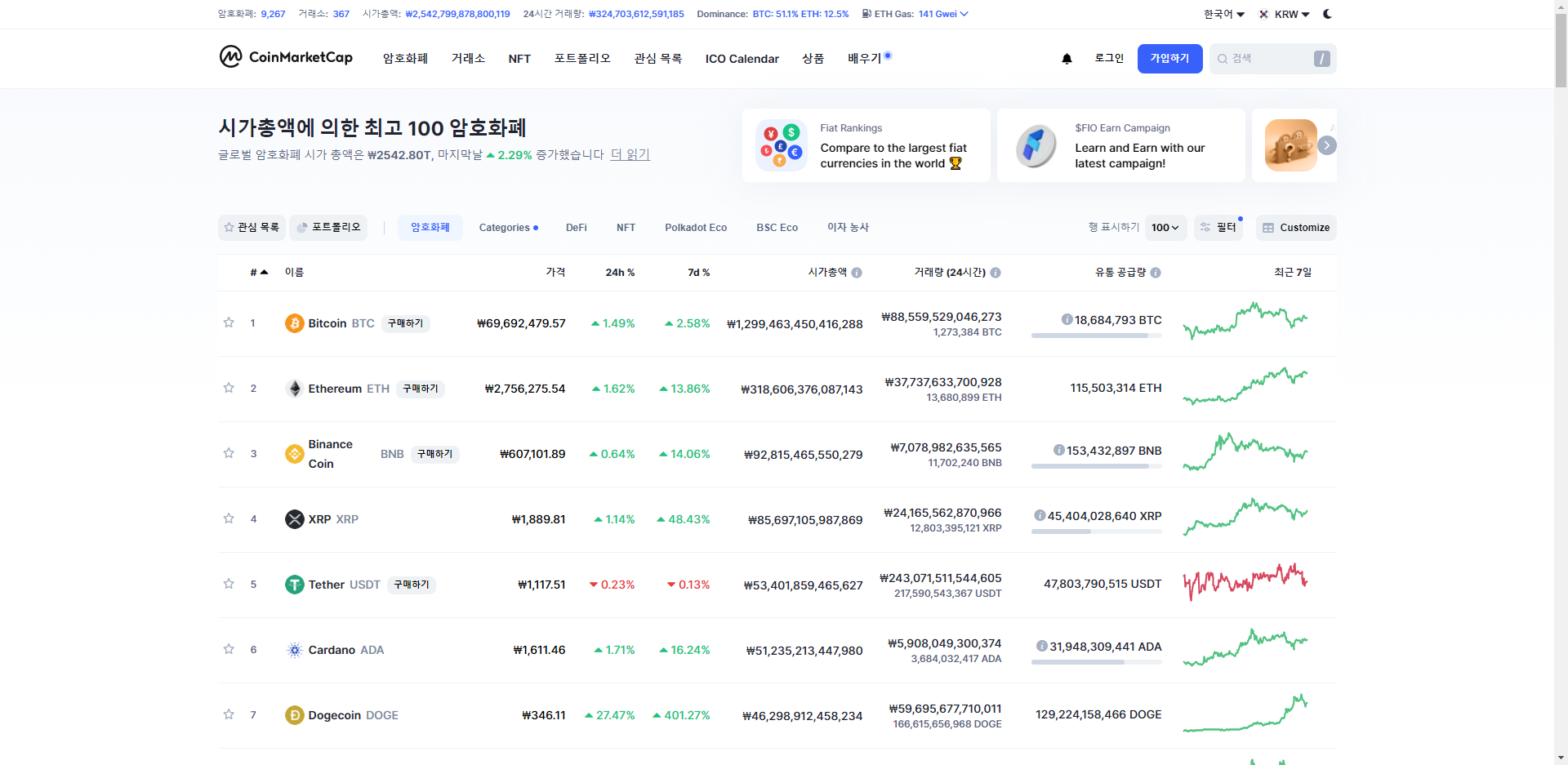Open 거래소 navigation menu
The height and width of the screenshot is (765, 1568).
click(468, 59)
